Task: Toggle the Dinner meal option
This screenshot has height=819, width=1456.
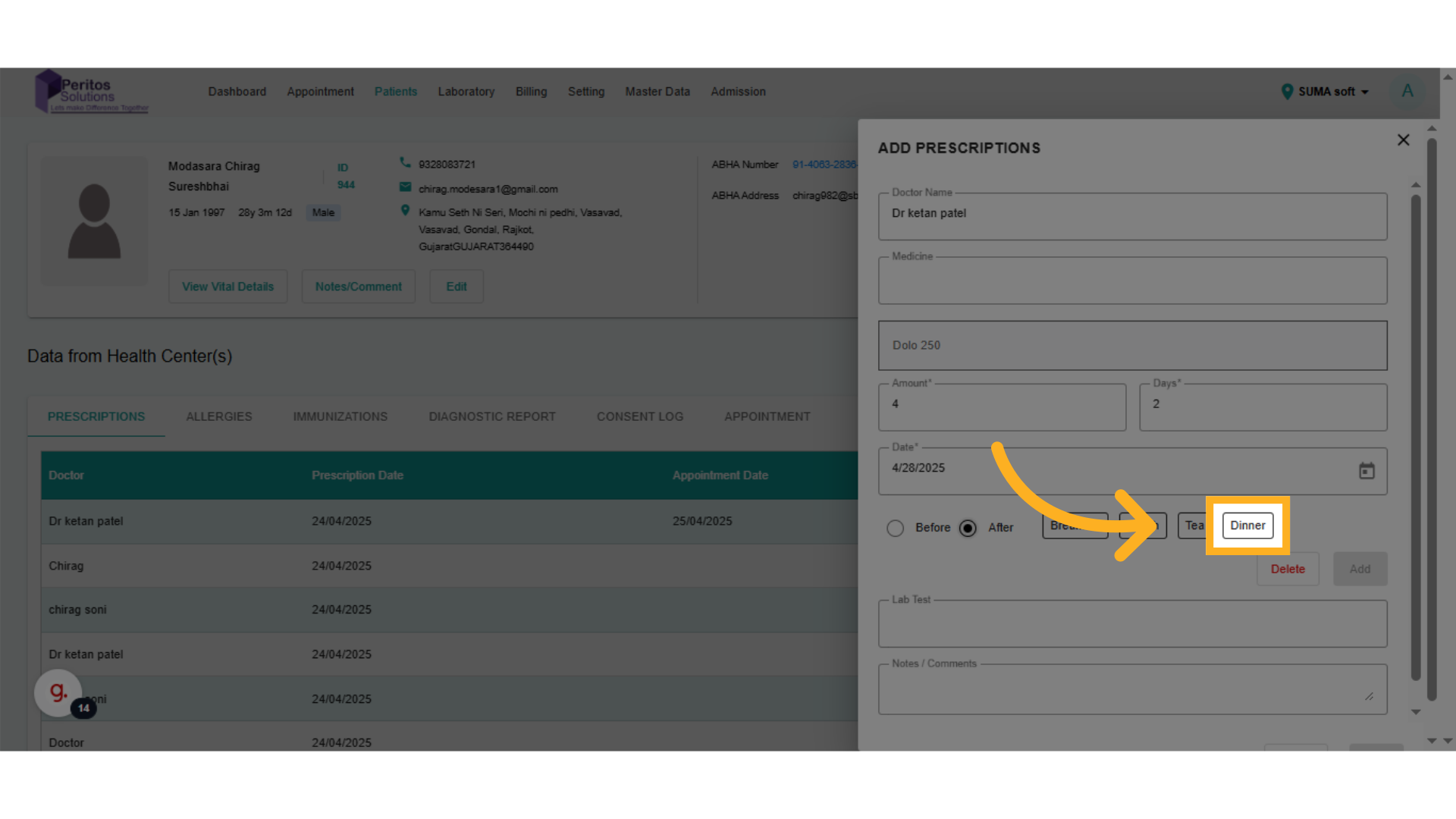Action: tap(1247, 526)
